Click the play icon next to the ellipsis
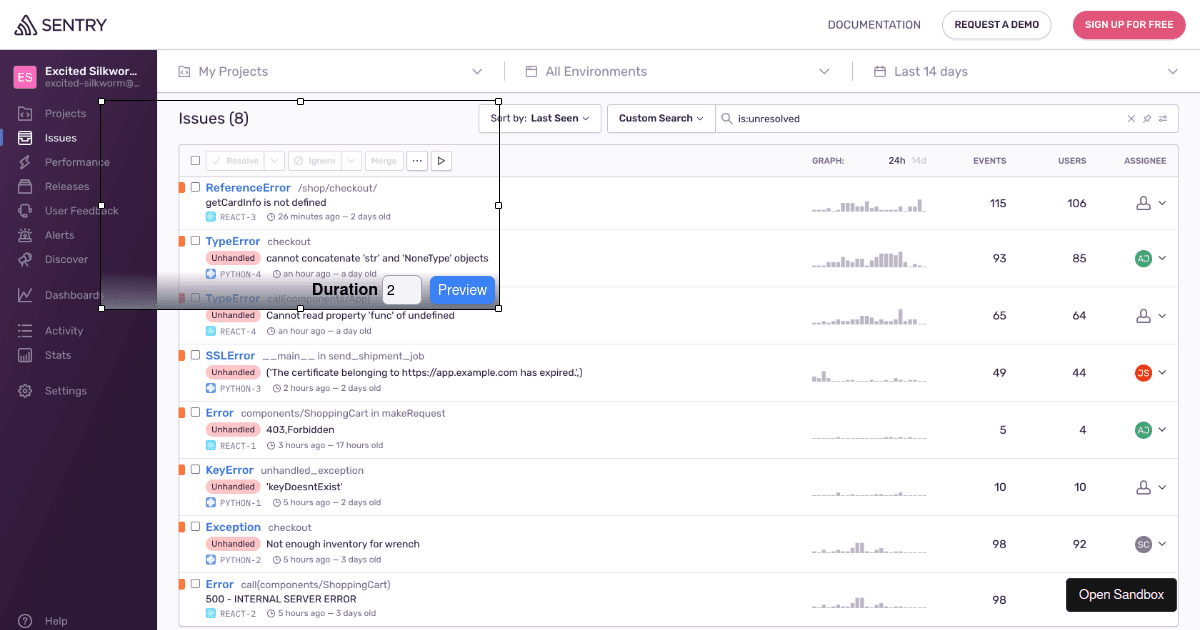 pos(441,160)
